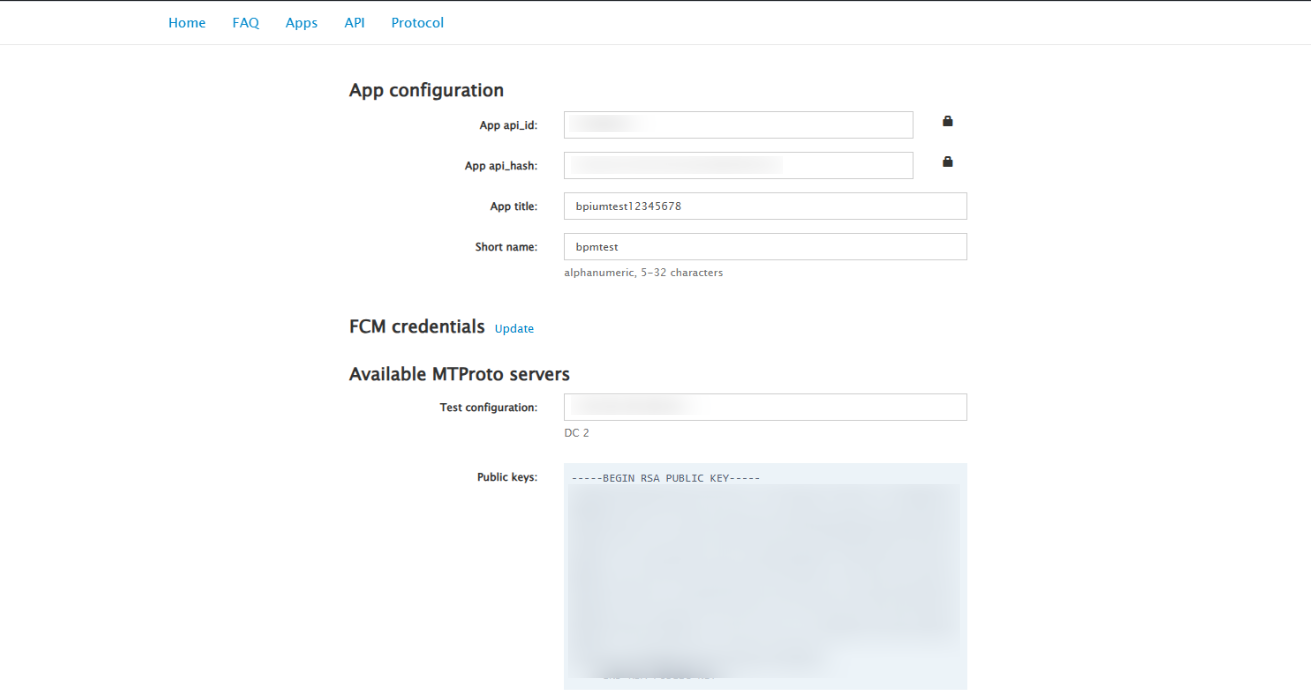The image size is (1311, 697).
Task: Click the Available MTProto servers heading
Action: [x=459, y=374]
